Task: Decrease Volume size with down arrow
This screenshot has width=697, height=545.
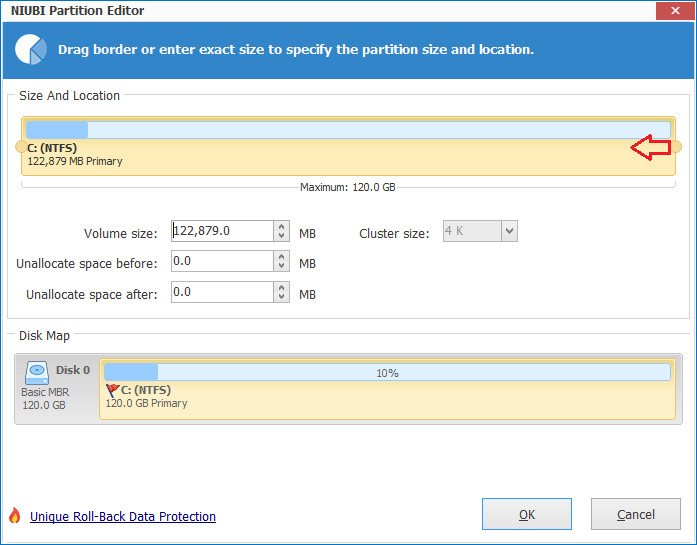Action: (x=281, y=236)
